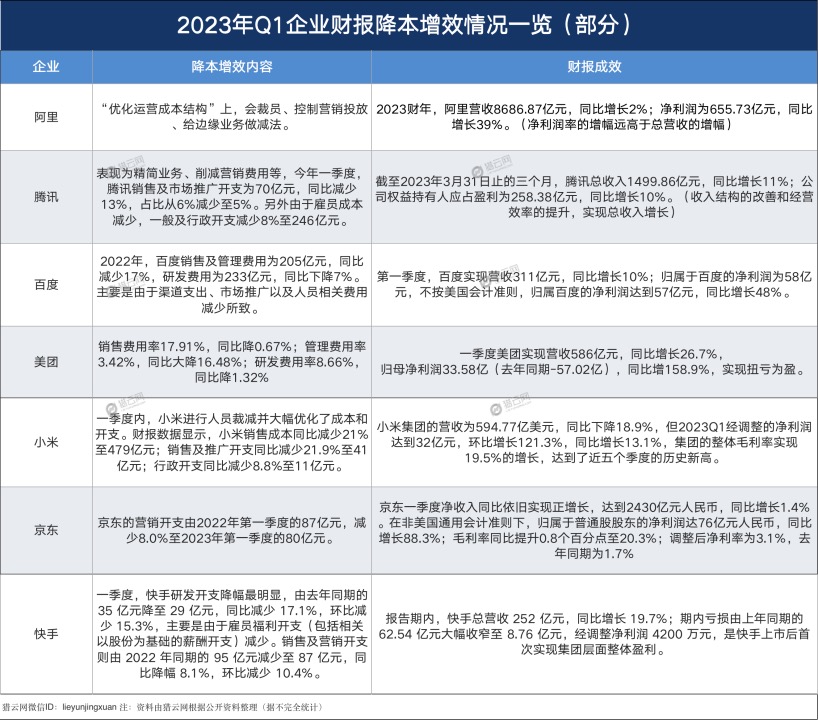Image resolution: width=818 pixels, height=720 pixels.
Task: Click Xiaomi's gross margin results cell
Action: [592, 441]
